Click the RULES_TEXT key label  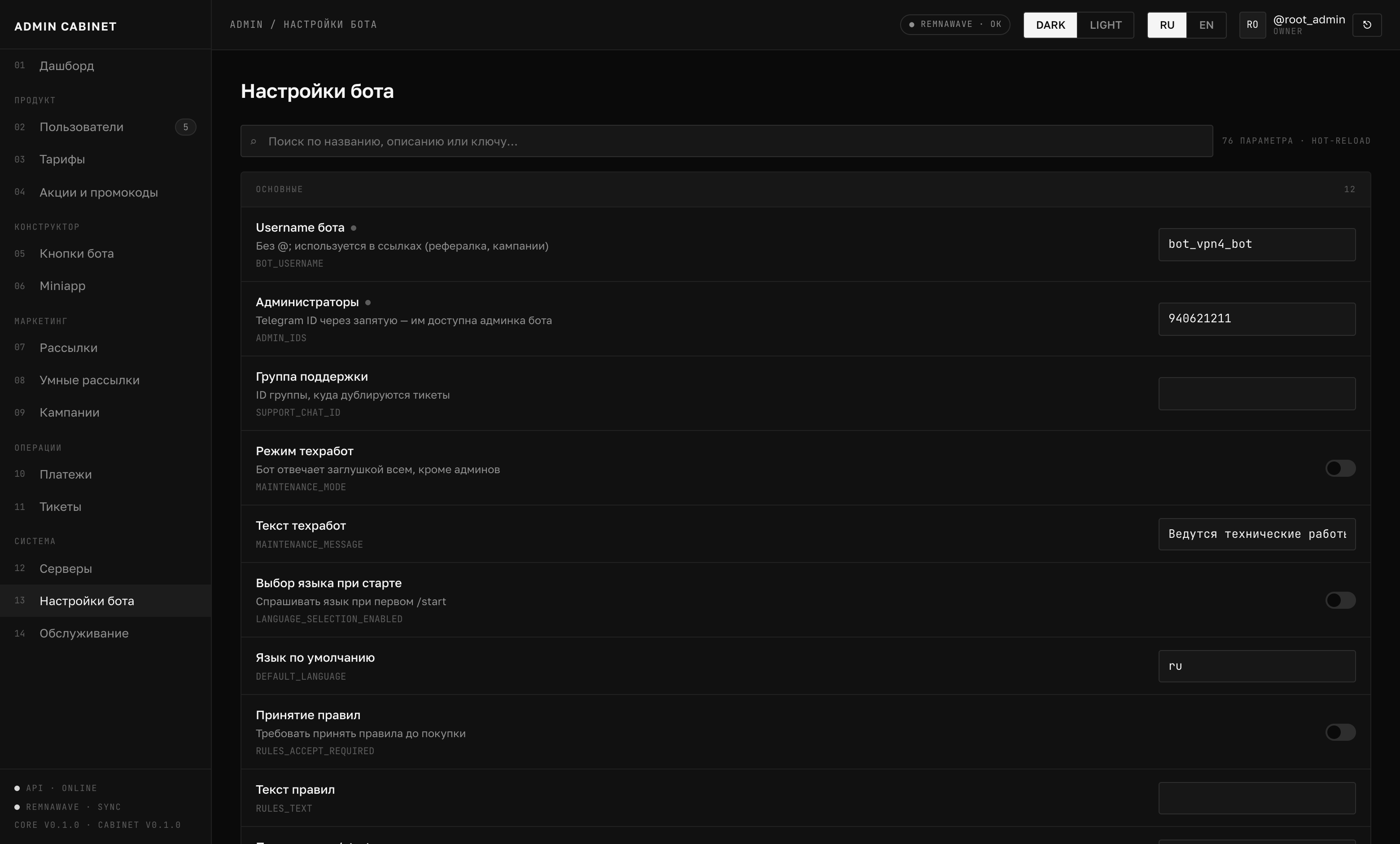point(284,808)
